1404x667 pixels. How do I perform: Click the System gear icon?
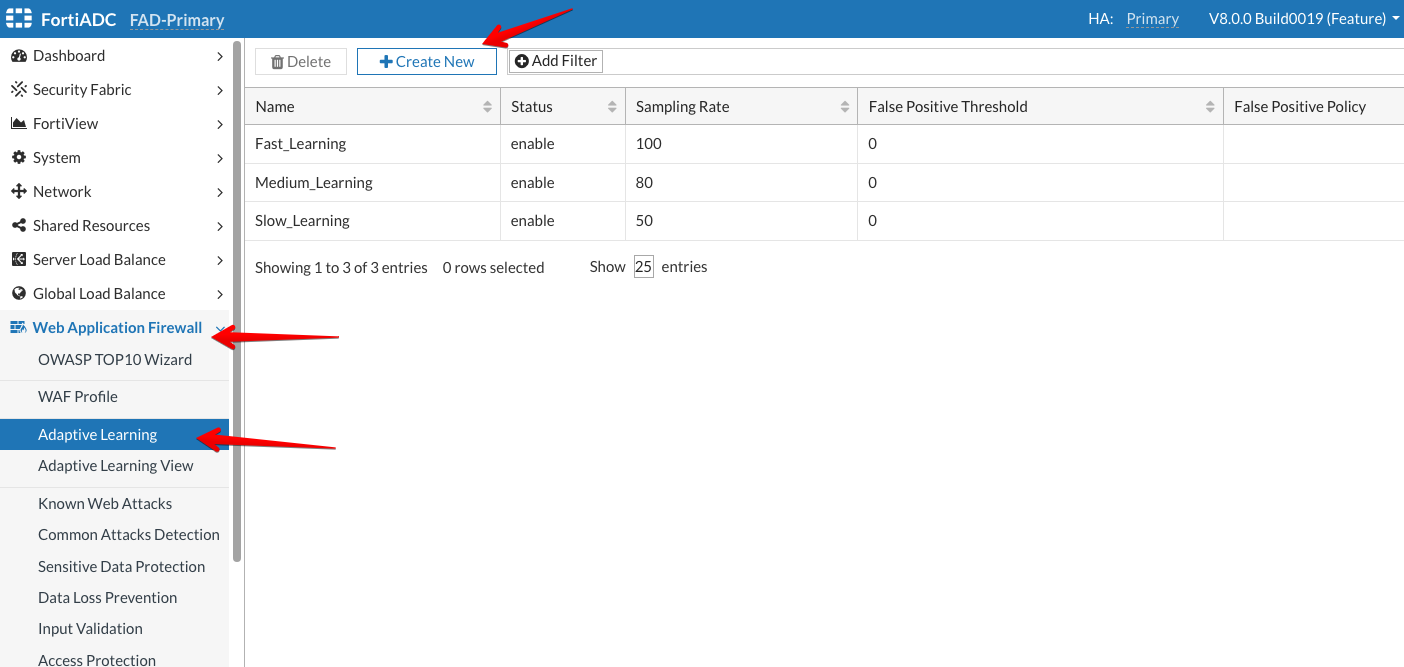point(18,158)
